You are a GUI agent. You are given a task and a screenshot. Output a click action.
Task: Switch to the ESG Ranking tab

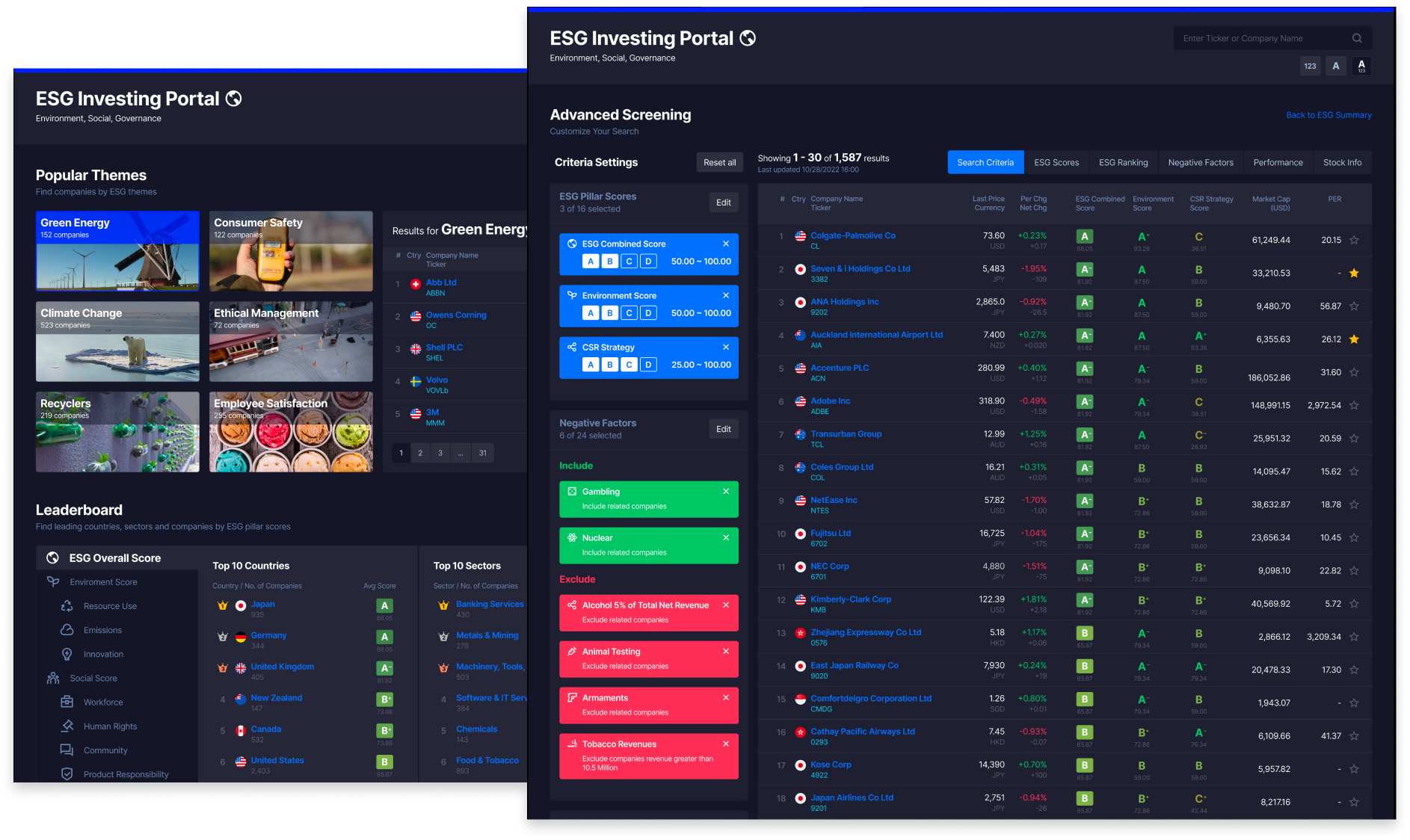(x=1123, y=162)
